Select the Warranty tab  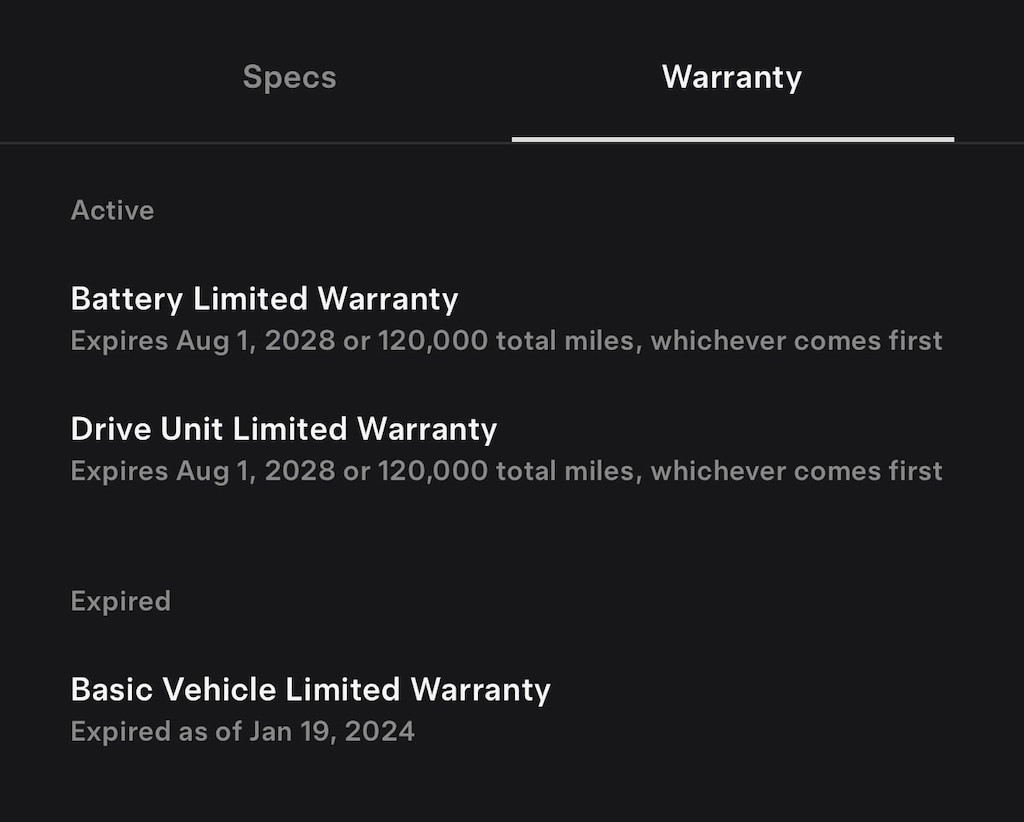click(731, 77)
